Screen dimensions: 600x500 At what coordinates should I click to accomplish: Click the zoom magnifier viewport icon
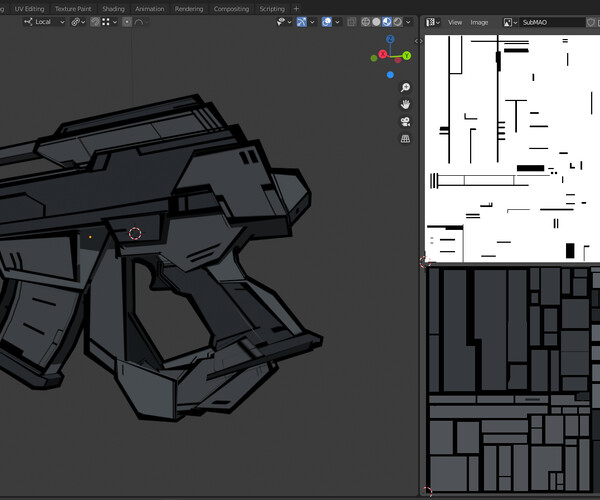coord(405,87)
